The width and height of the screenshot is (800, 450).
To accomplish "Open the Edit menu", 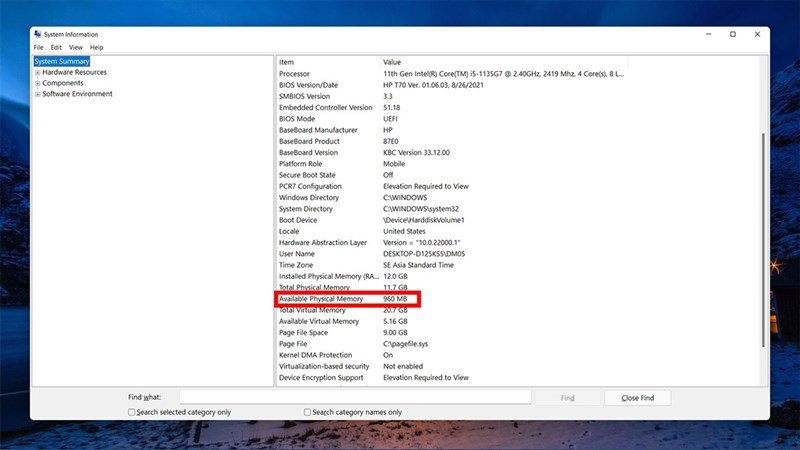I will coord(56,47).
